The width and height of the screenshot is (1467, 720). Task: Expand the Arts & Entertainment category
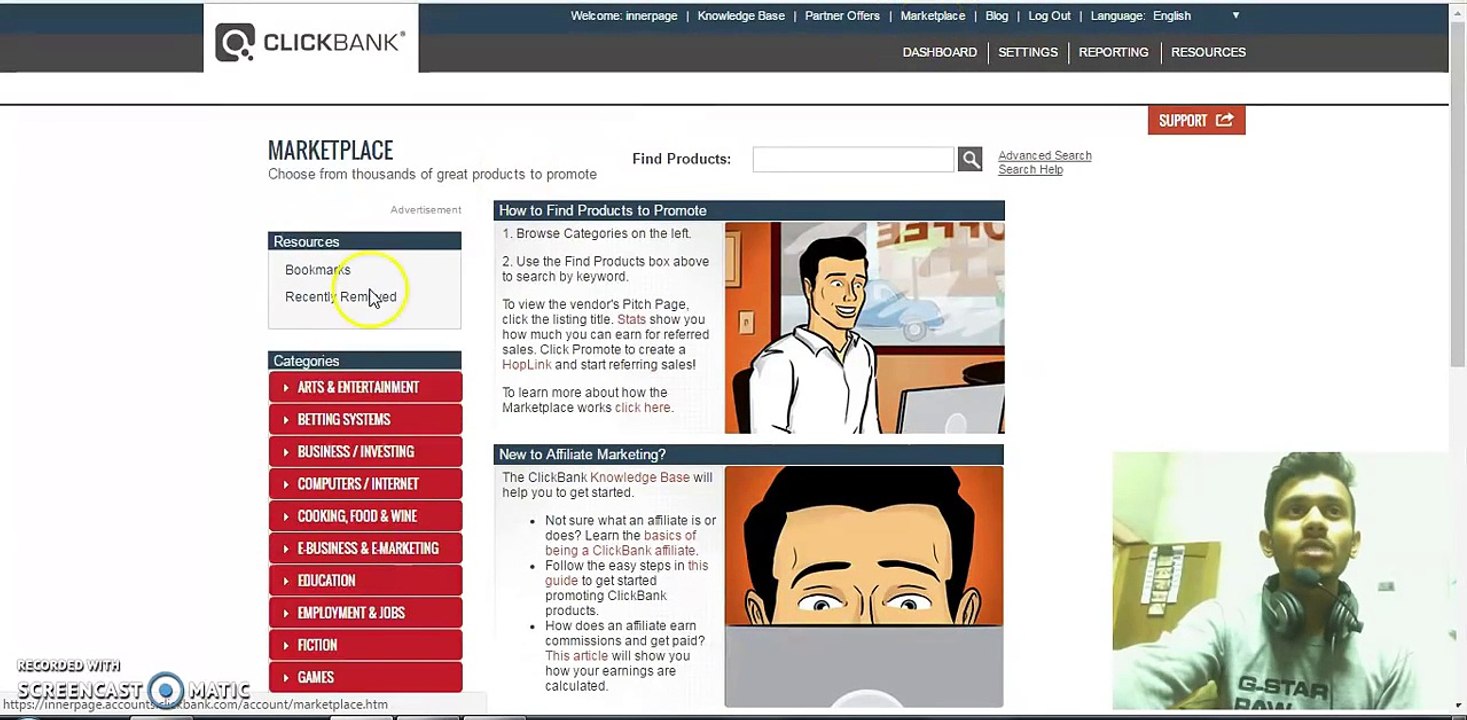(x=365, y=387)
